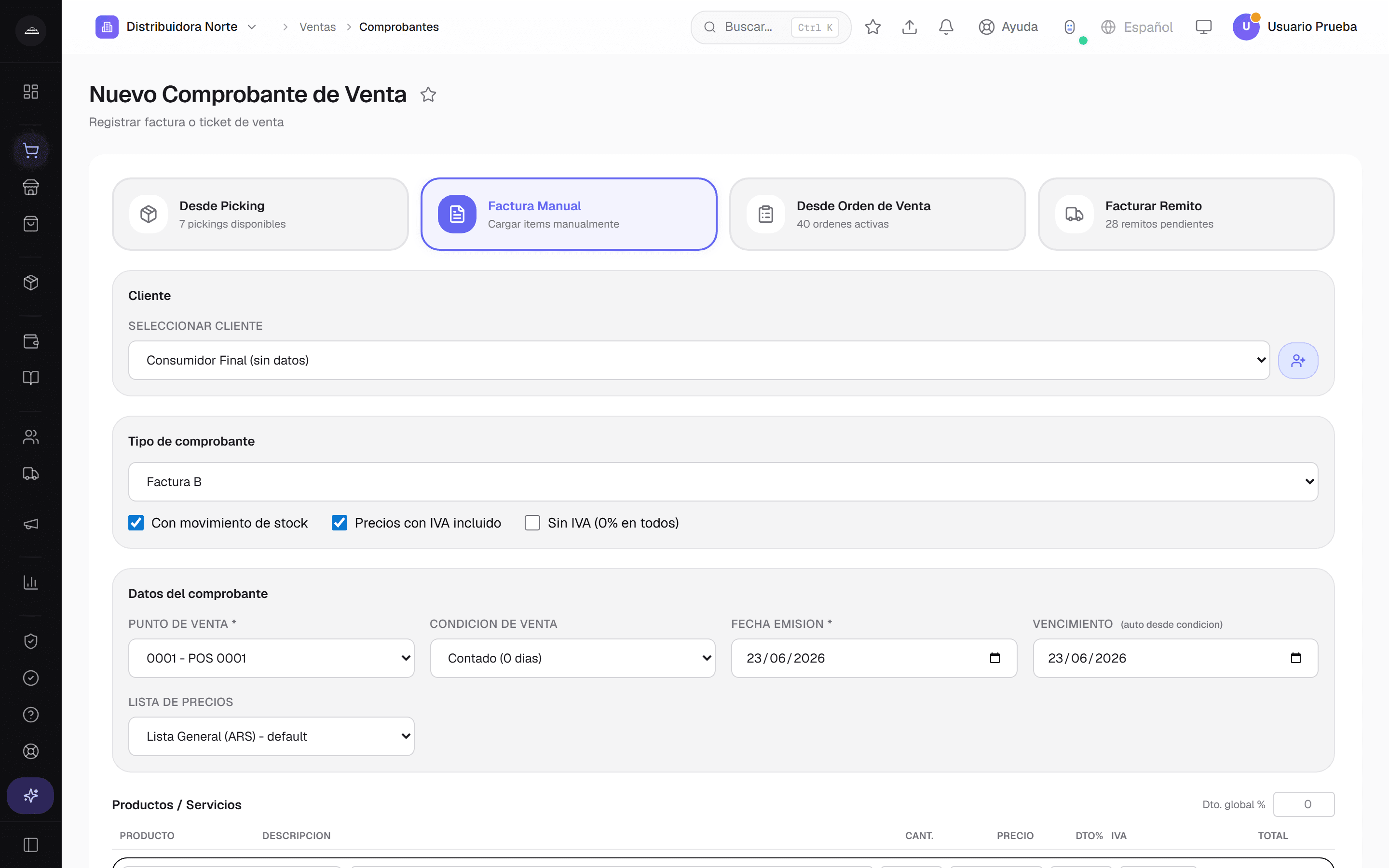
Task: Click the Fecha Emision date field
Action: pos(873,658)
